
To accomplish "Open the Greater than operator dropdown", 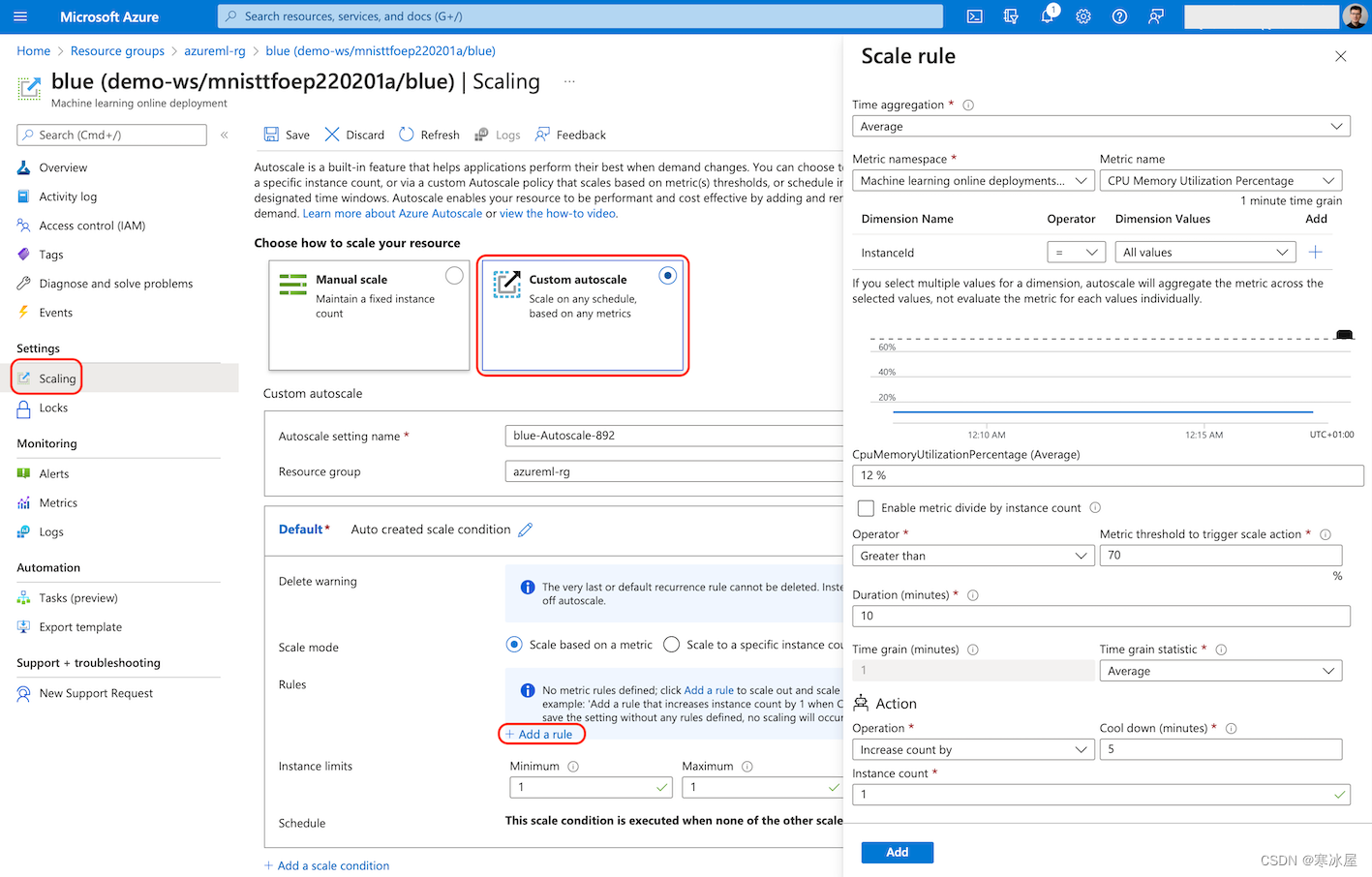I will tap(973, 556).
